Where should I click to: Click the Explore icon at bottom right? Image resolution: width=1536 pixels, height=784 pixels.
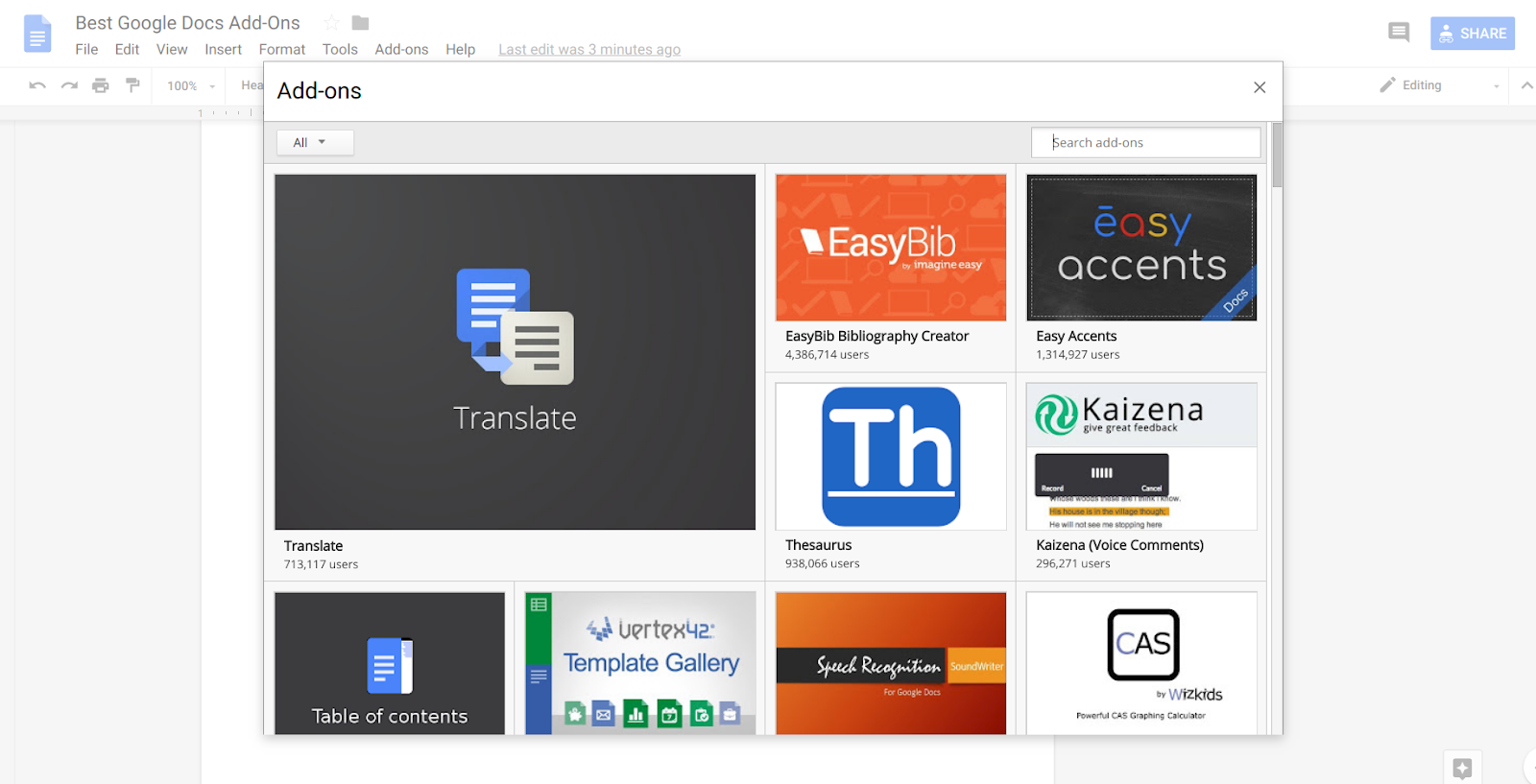click(x=1462, y=768)
